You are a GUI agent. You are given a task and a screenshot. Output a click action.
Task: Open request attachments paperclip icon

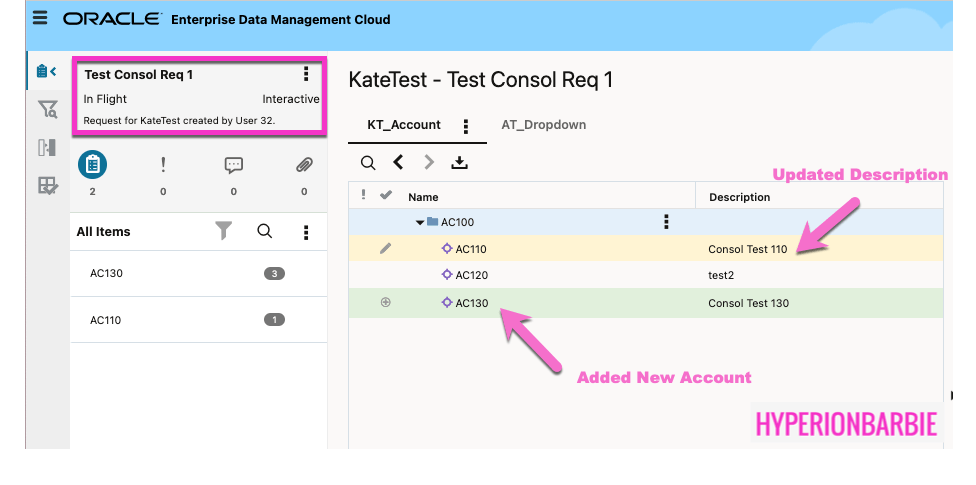click(x=304, y=165)
